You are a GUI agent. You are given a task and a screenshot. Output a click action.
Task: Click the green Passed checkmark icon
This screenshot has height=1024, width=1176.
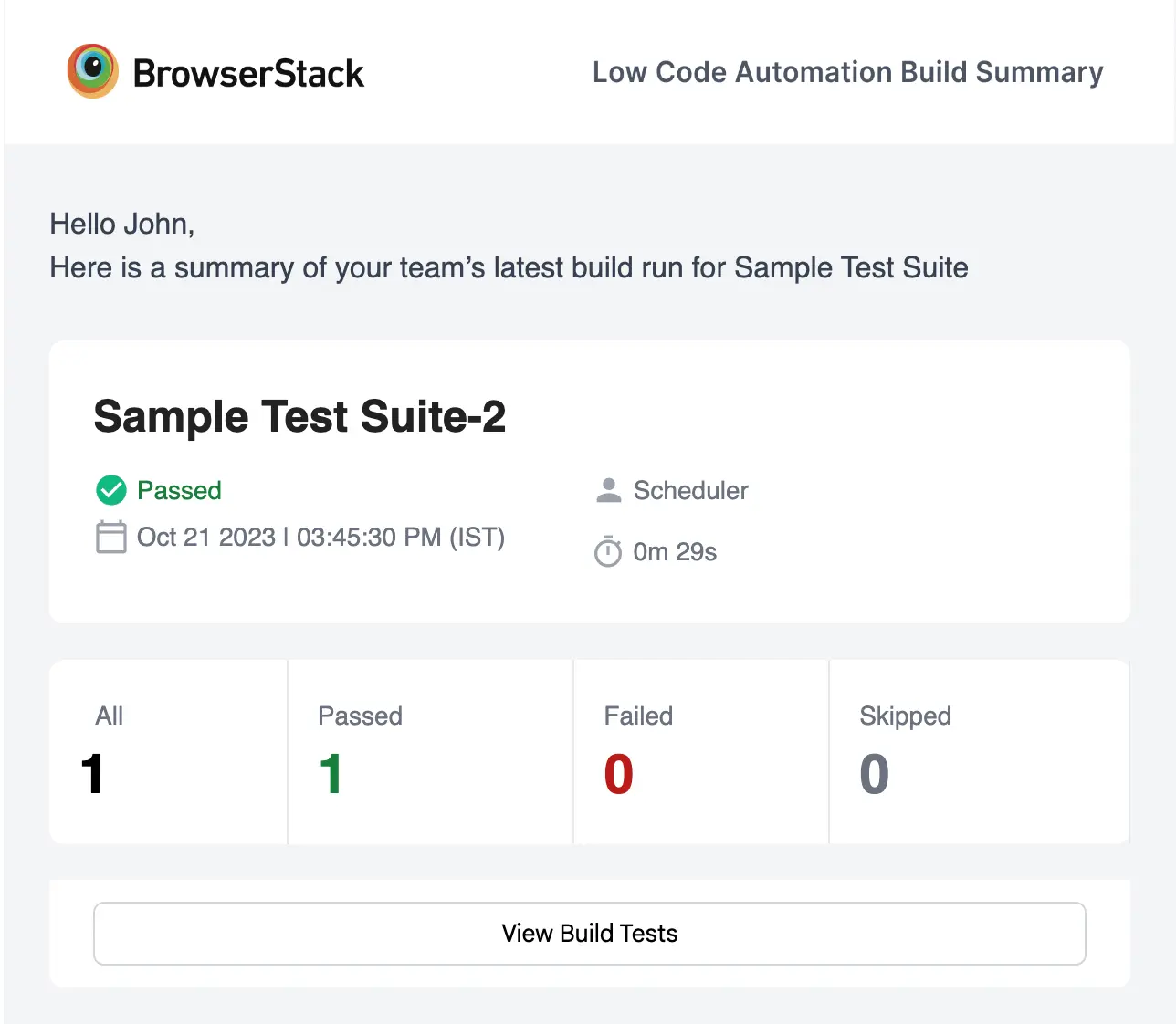pos(111,490)
